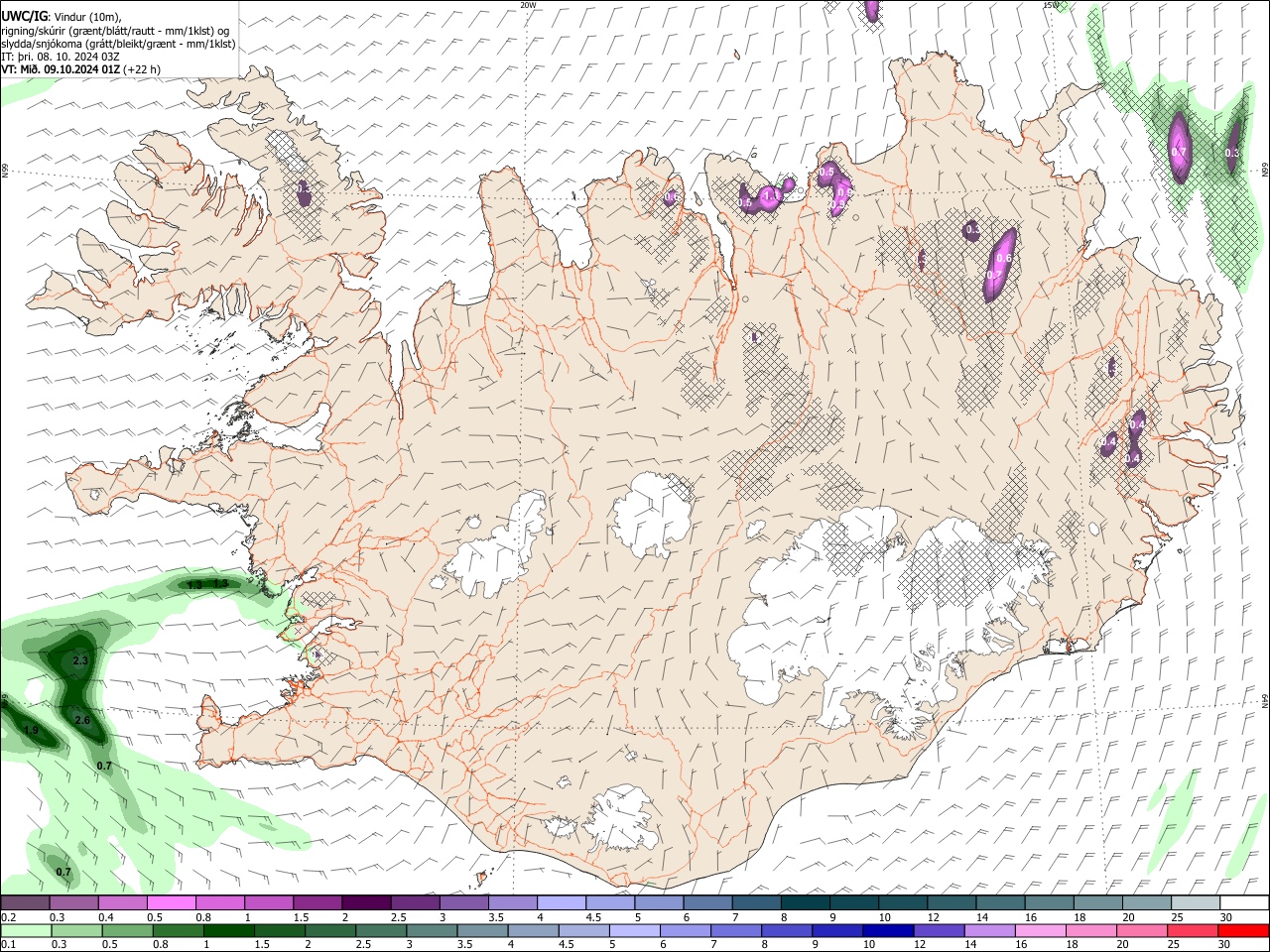Pick the light pink swatch at 16 in lower scale

click(x=1040, y=931)
